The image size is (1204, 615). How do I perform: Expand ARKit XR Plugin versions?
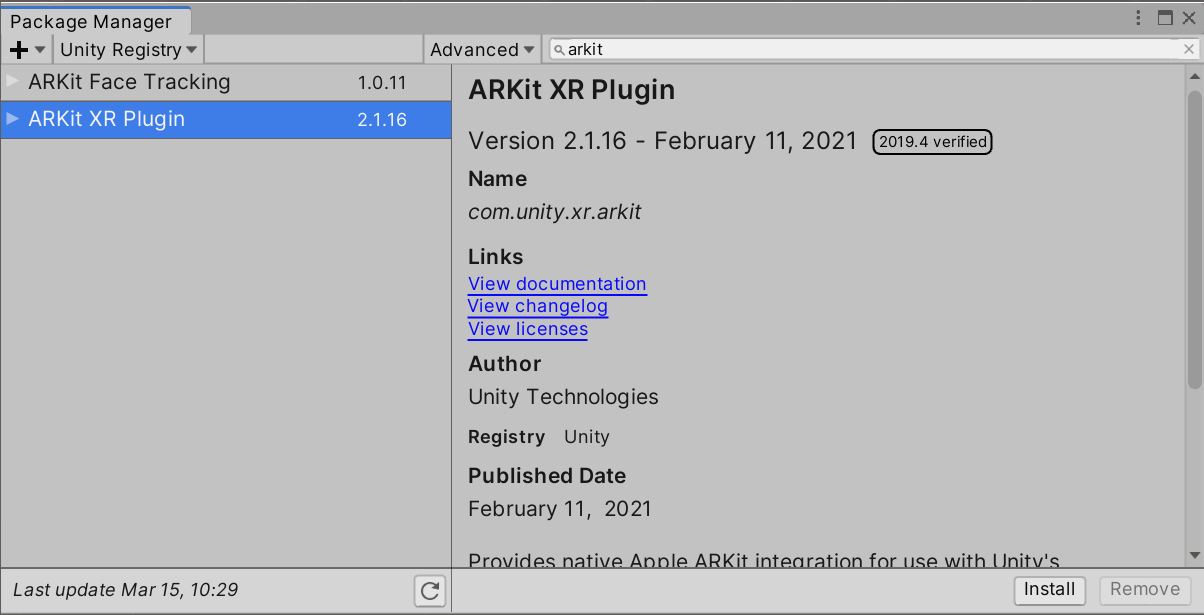[12, 119]
